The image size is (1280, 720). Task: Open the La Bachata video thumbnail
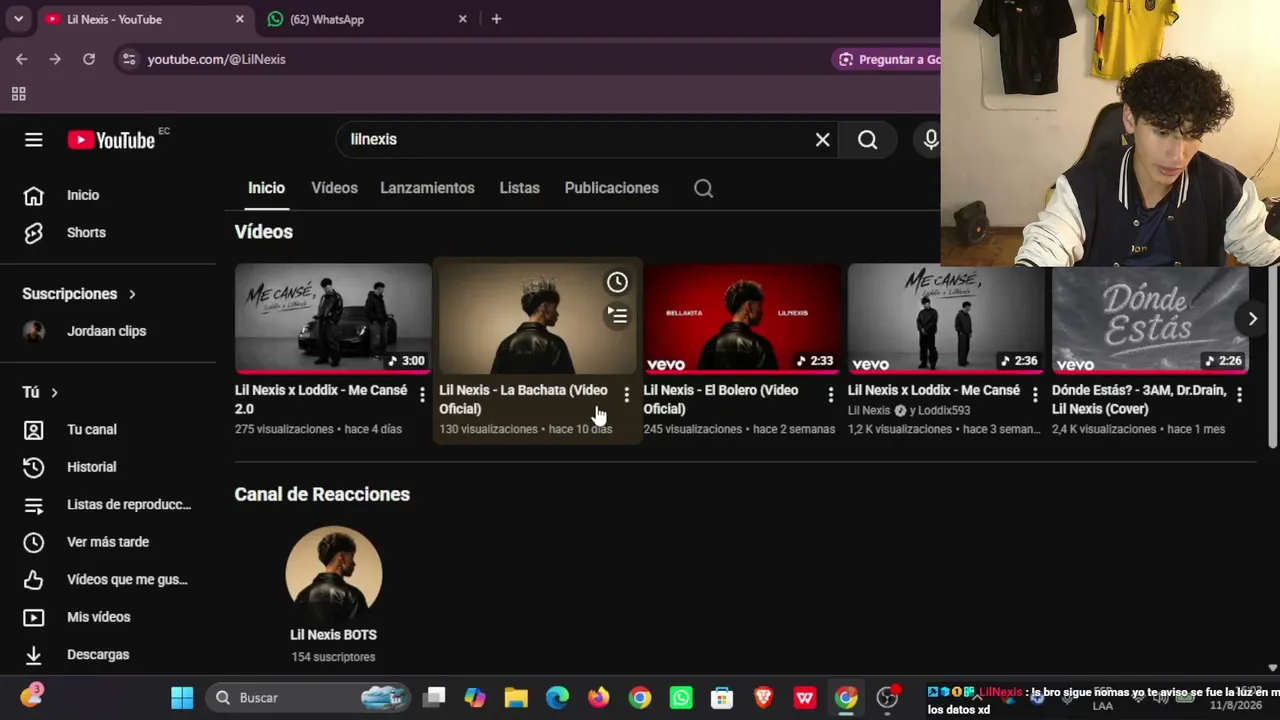click(537, 318)
